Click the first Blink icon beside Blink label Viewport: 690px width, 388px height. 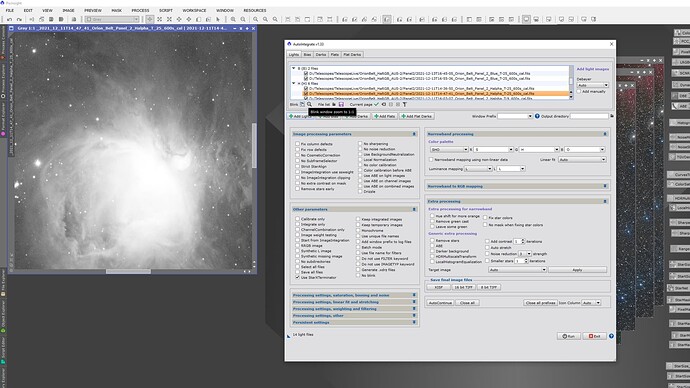coord(302,104)
